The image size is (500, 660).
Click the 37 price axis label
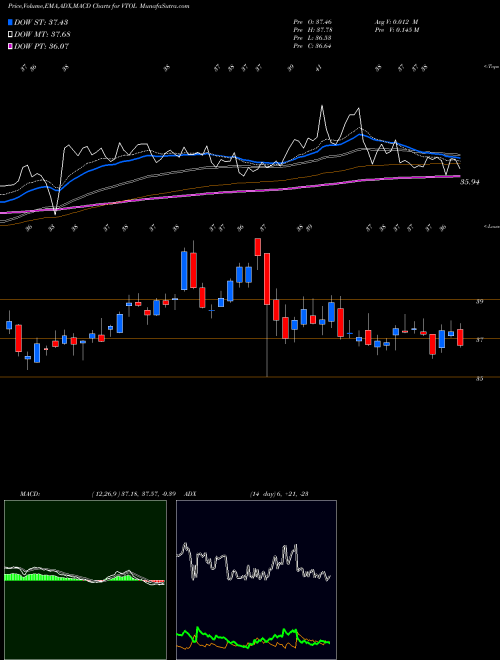coord(479,340)
